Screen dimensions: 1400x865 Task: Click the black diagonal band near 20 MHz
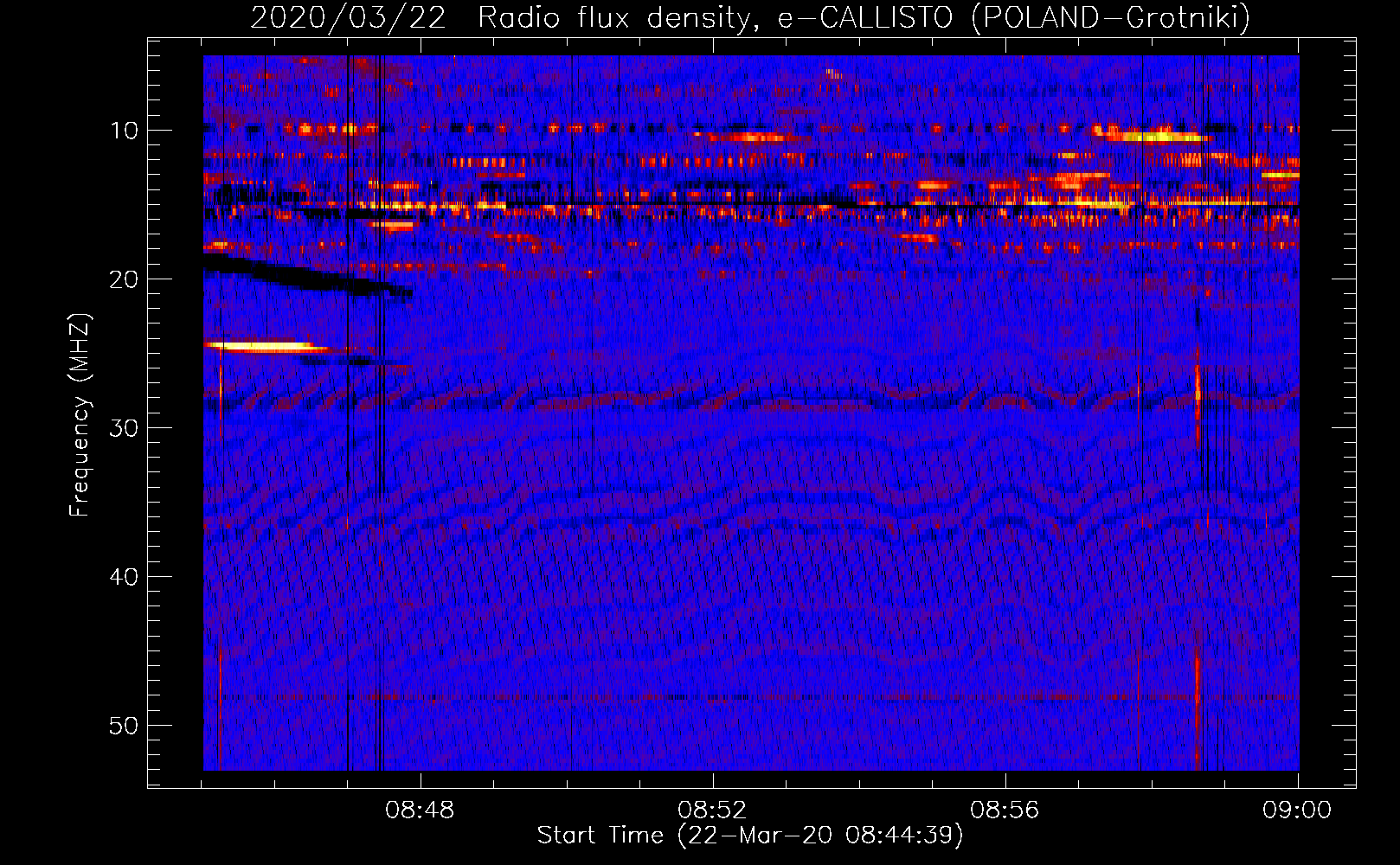tap(307, 274)
